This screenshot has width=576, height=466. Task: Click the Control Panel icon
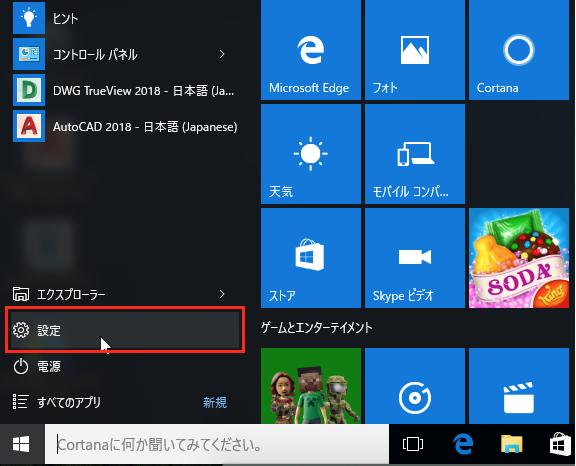[x=29, y=54]
